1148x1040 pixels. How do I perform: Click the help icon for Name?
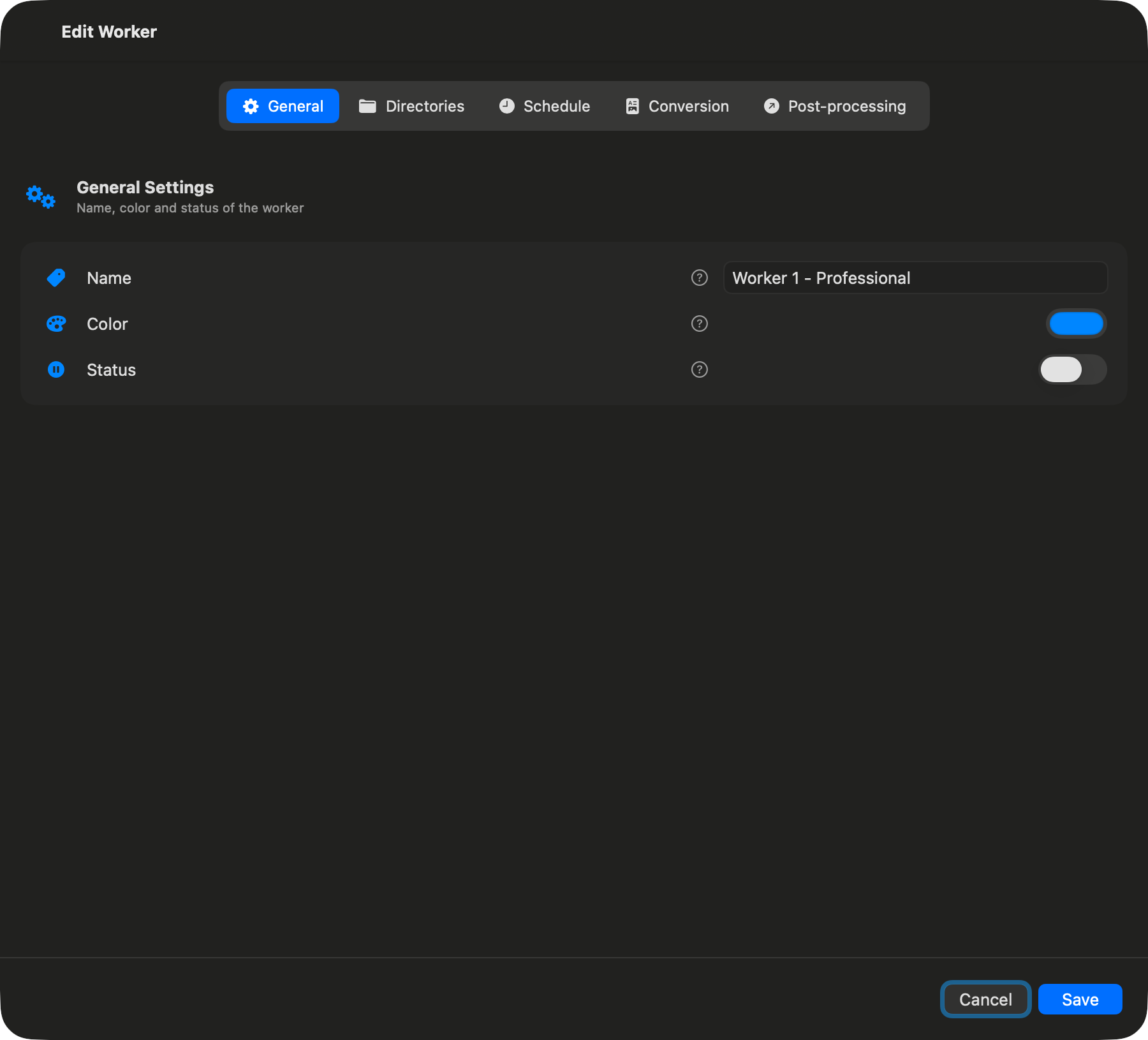pyautogui.click(x=700, y=278)
